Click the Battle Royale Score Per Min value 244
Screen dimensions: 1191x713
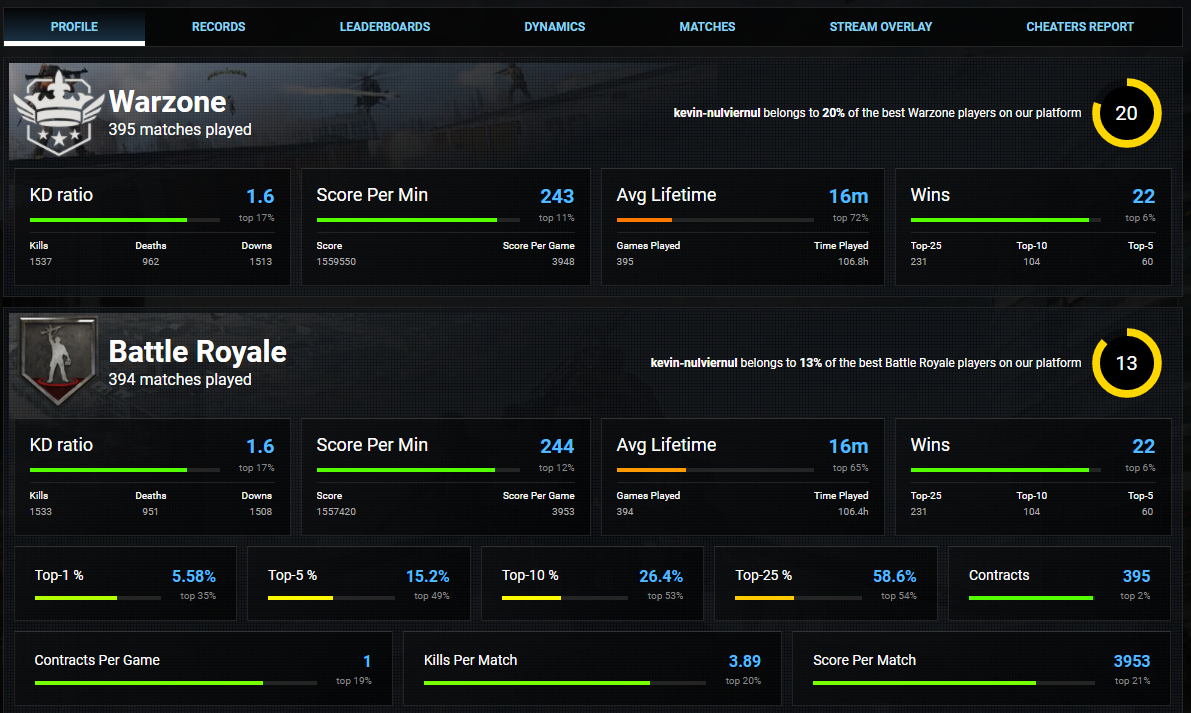(557, 446)
